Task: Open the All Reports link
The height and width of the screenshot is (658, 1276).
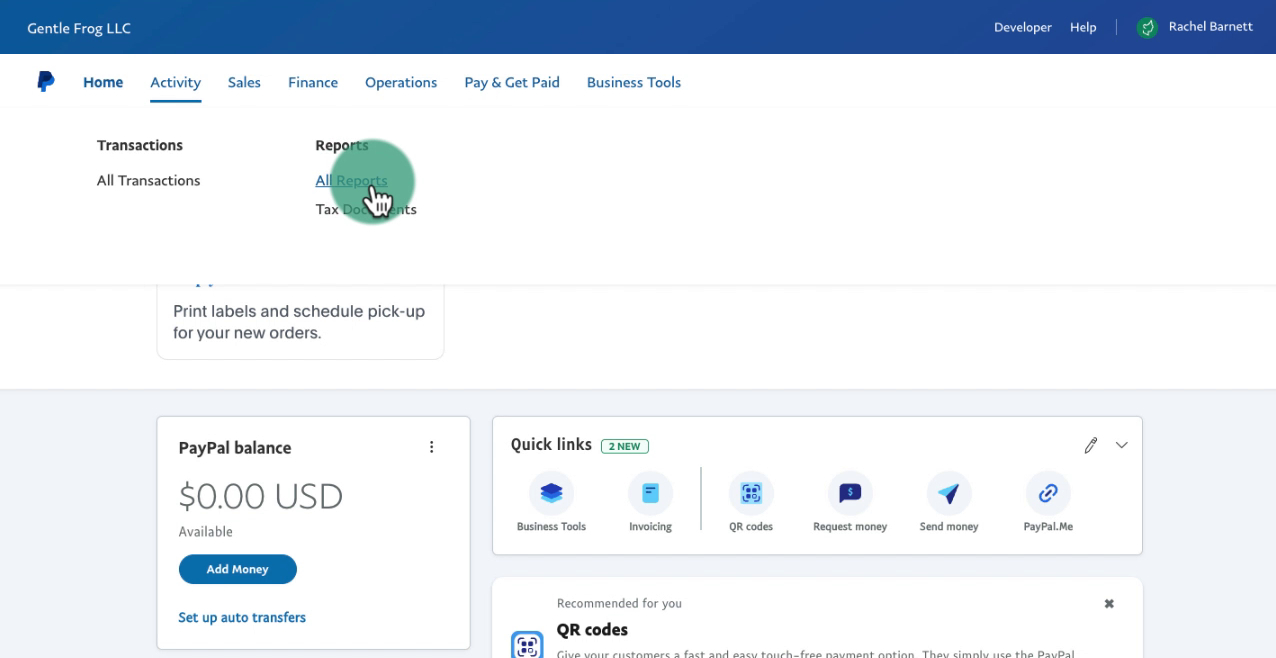Action: (x=351, y=180)
